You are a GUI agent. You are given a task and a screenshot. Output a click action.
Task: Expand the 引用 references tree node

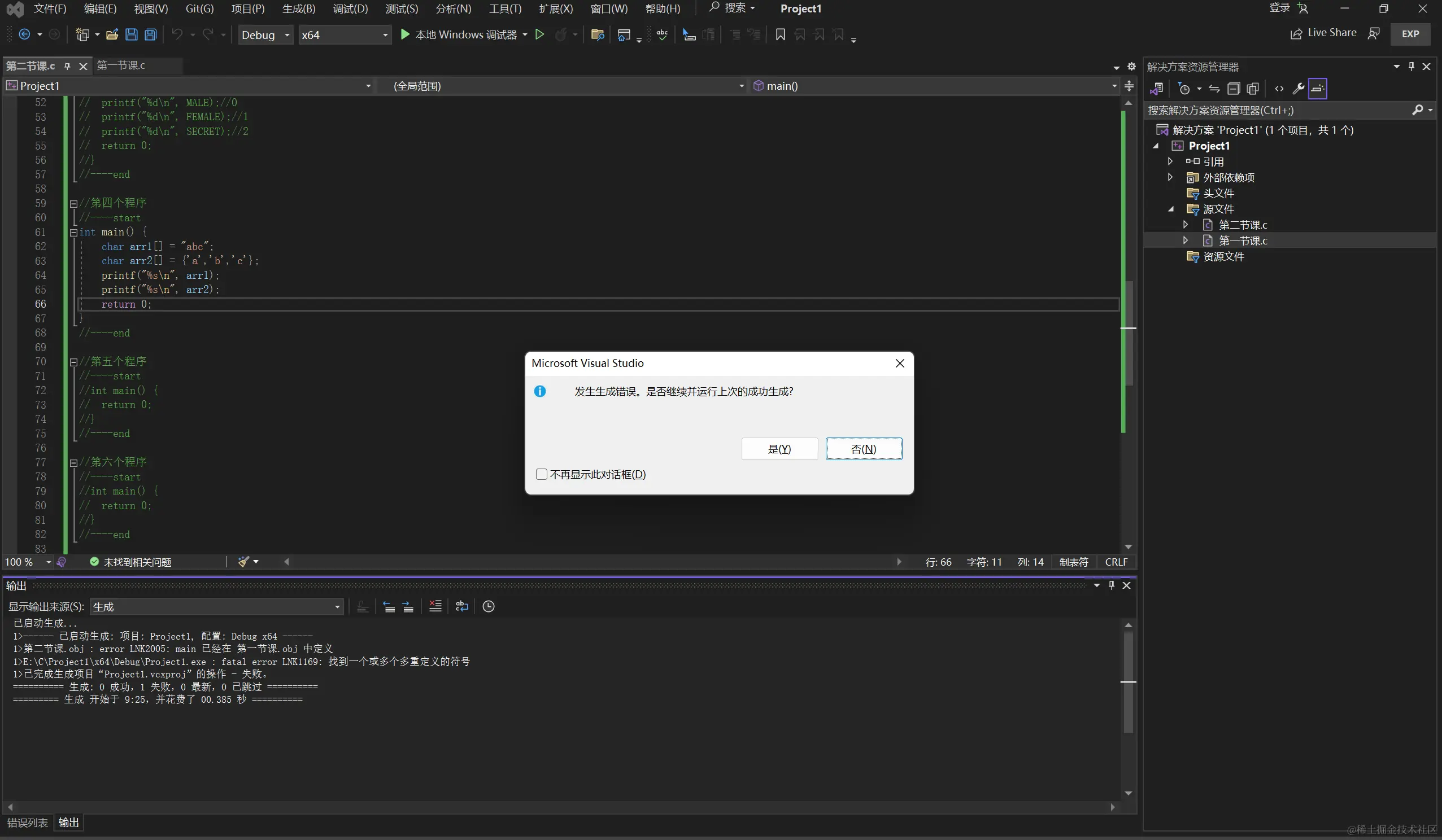pyautogui.click(x=1170, y=162)
